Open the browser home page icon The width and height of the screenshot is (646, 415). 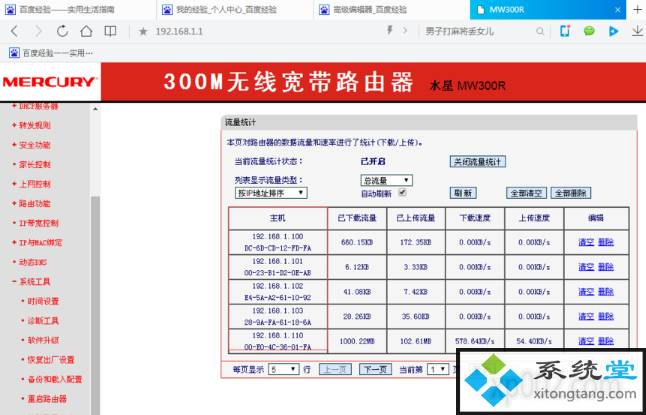(x=86, y=31)
